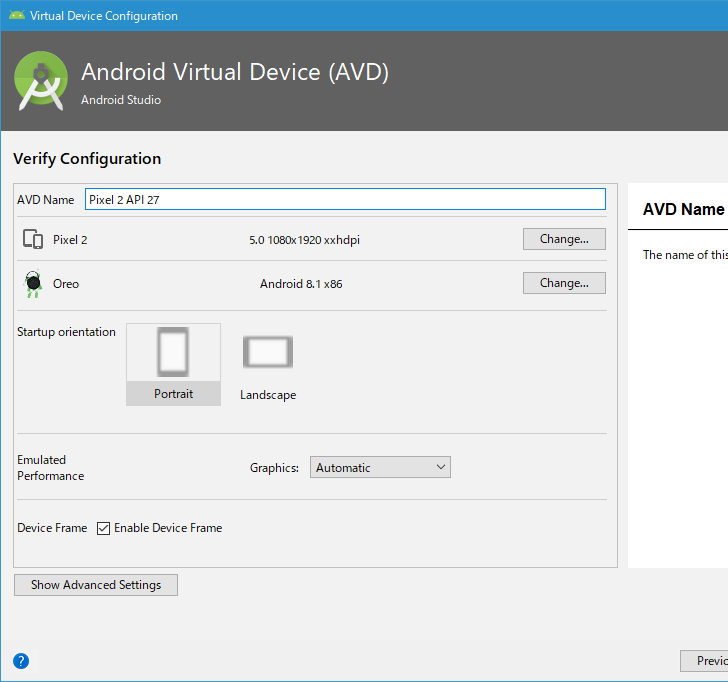Click the 'Verify Configuration' heading
The height and width of the screenshot is (682, 728).
[87, 159]
